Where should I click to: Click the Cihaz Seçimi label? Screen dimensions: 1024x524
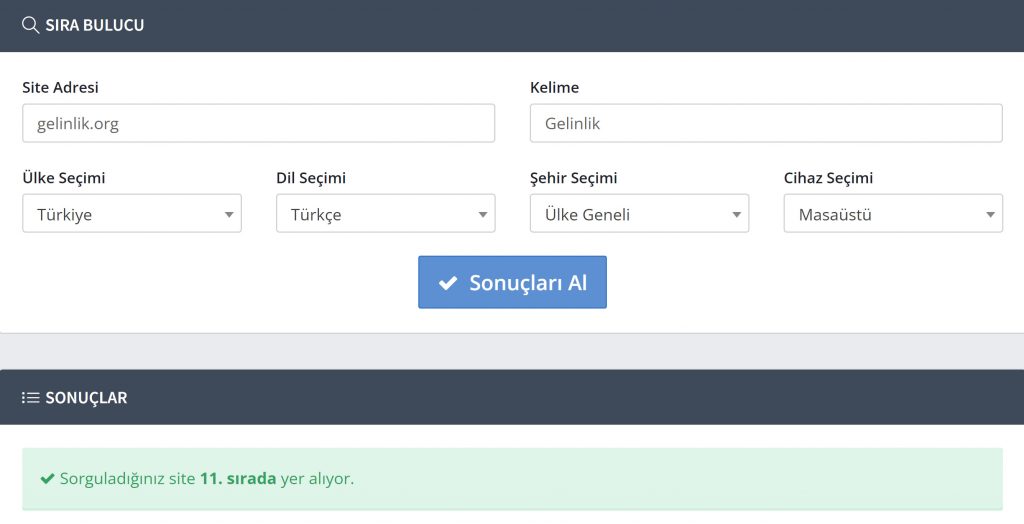828,178
